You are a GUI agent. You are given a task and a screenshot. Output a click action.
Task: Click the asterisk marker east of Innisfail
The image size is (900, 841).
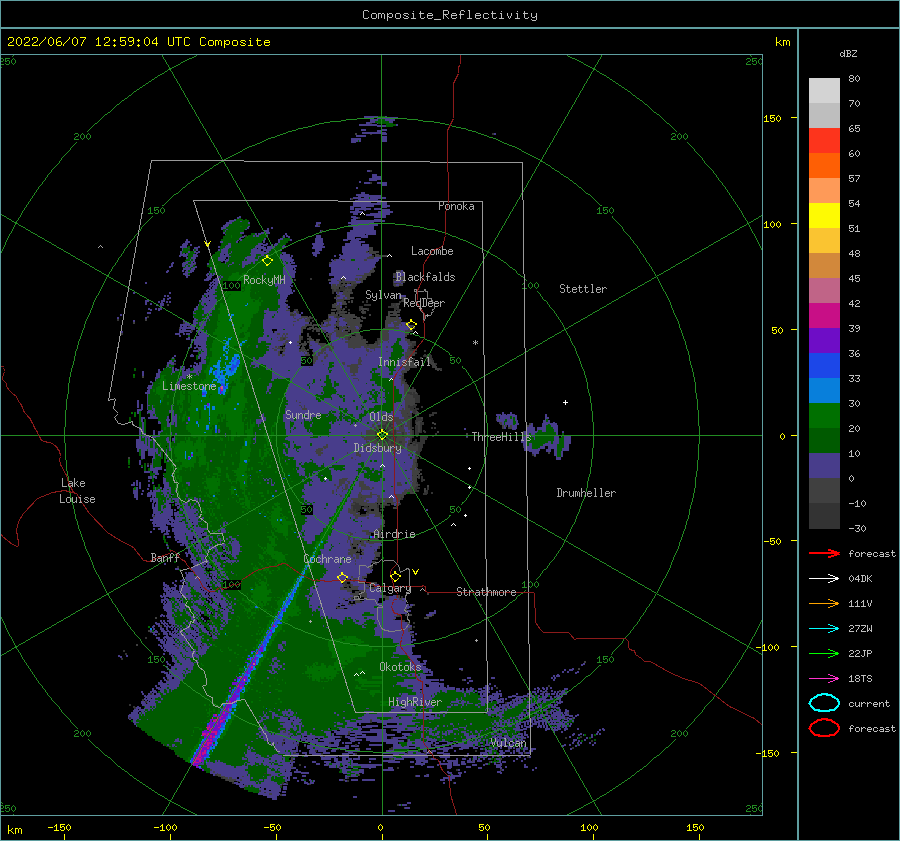tap(475, 343)
